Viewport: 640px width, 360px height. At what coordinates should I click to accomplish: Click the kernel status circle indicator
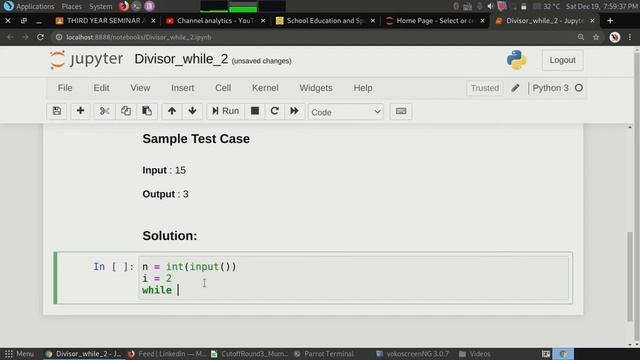pyautogui.click(x=579, y=88)
